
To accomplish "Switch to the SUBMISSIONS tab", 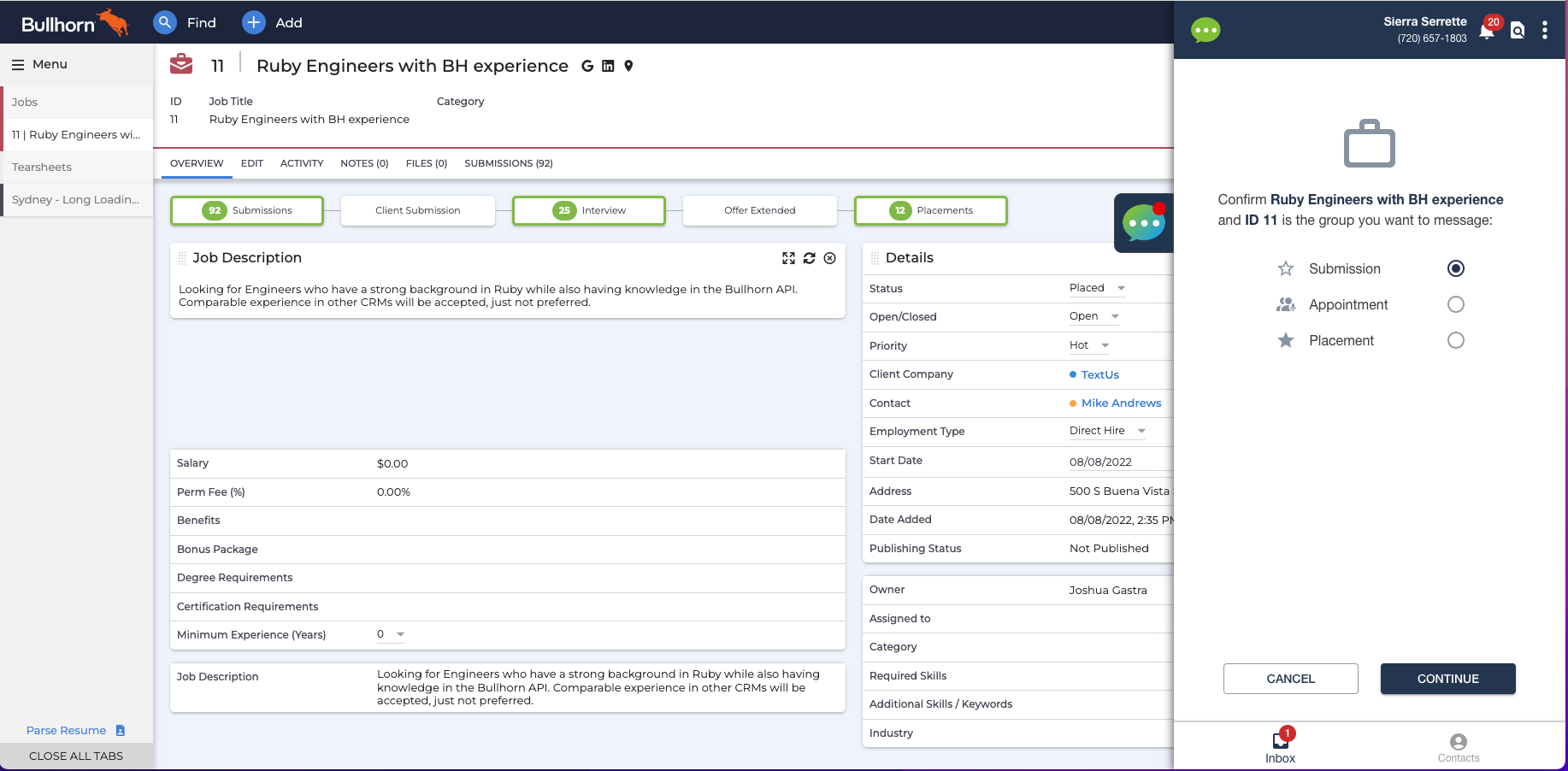I will pos(508,163).
